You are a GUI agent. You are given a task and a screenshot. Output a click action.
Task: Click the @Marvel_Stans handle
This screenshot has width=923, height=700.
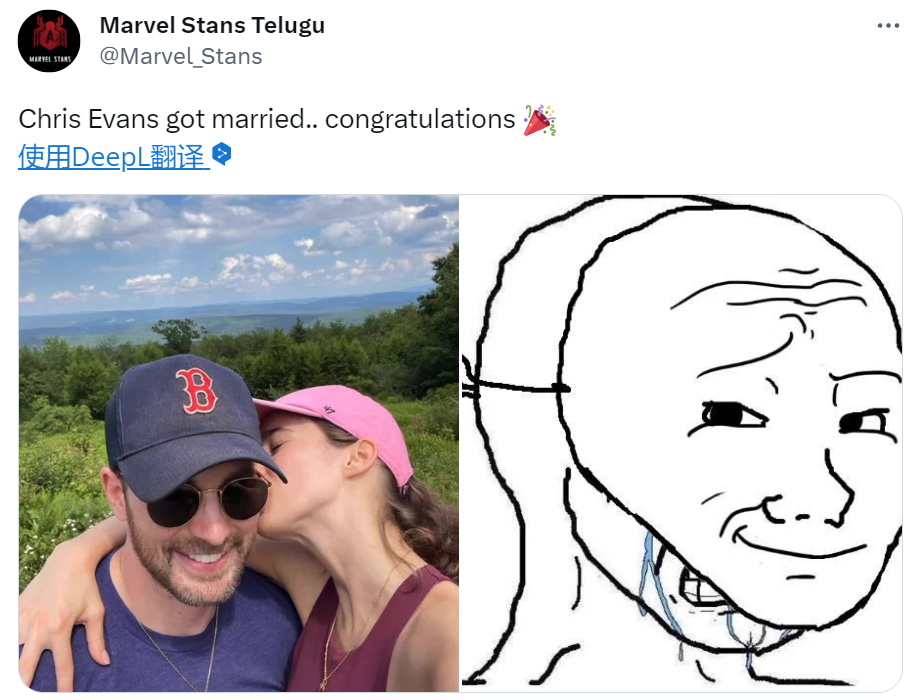pyautogui.click(x=181, y=57)
